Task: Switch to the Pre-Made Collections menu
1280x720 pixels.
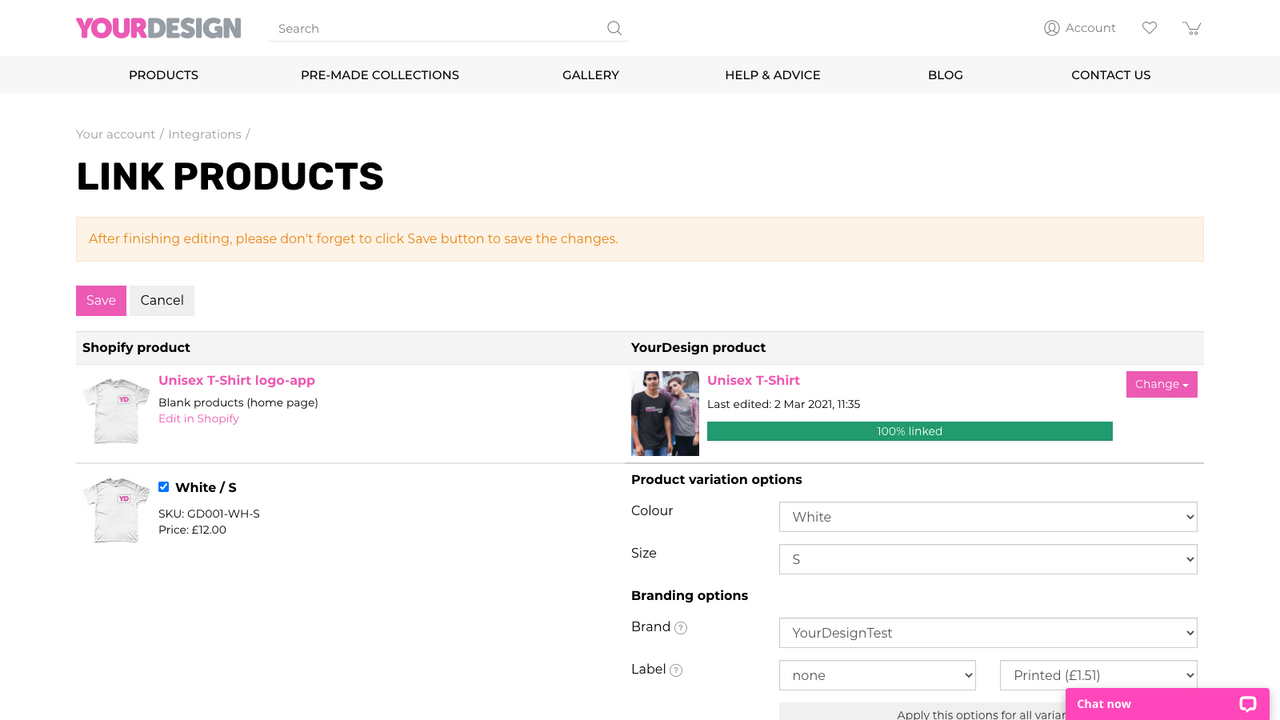Action: pyautogui.click(x=380, y=74)
